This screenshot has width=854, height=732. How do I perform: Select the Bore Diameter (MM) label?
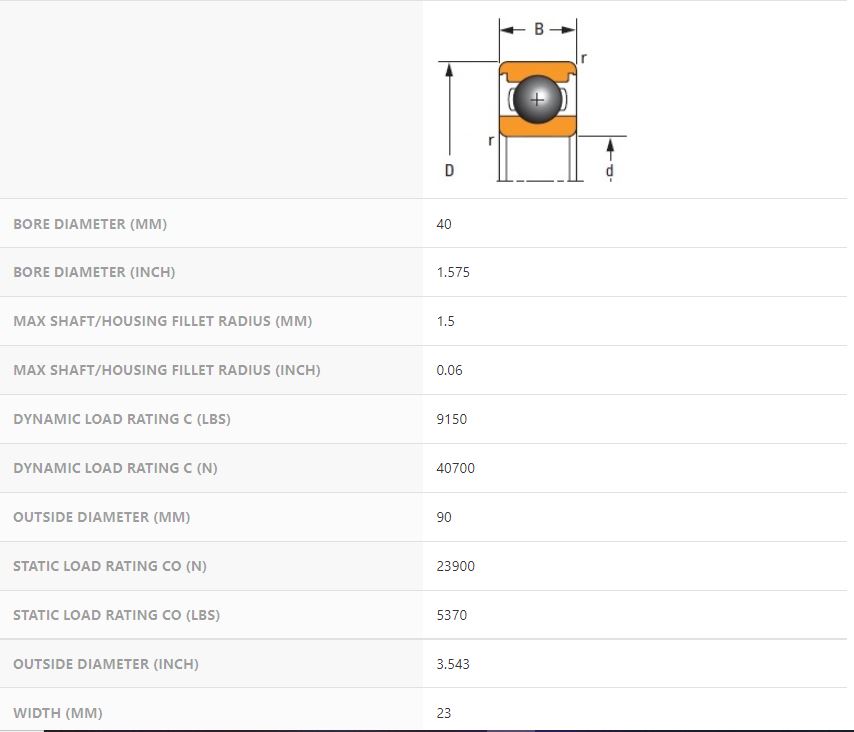click(x=90, y=224)
